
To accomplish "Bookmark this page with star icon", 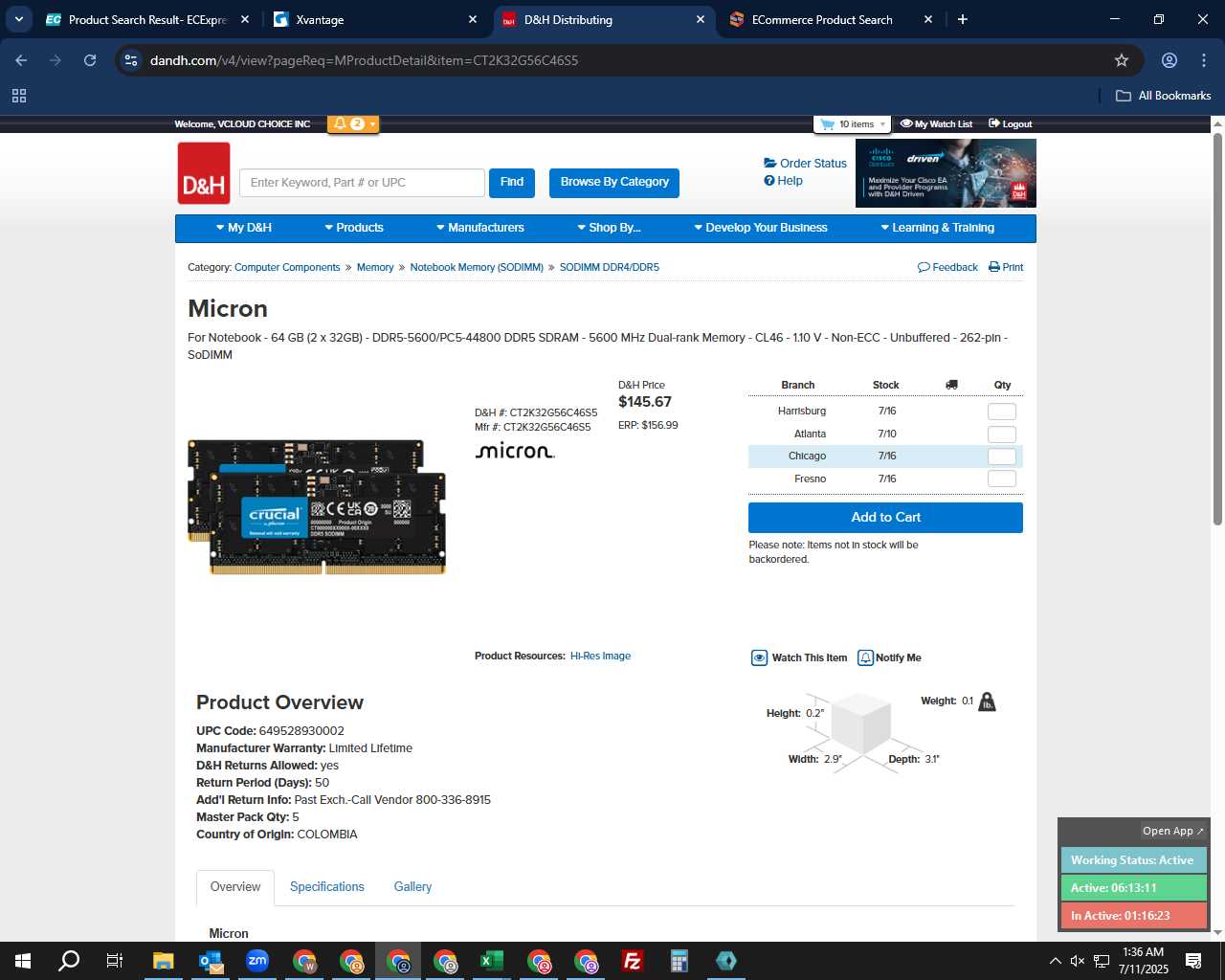I will point(1122,60).
